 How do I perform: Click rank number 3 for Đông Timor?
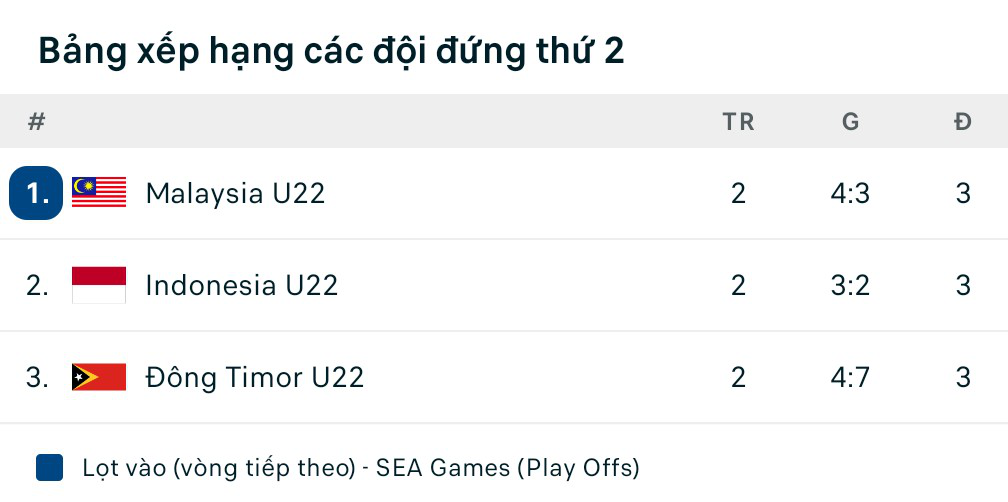click(37, 377)
